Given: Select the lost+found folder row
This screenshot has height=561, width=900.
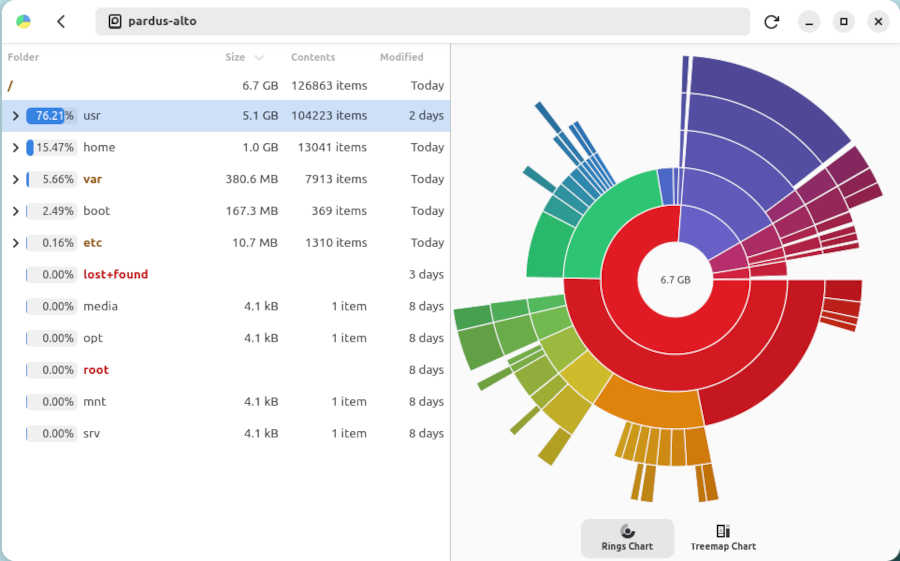Looking at the screenshot, I should click(115, 275).
